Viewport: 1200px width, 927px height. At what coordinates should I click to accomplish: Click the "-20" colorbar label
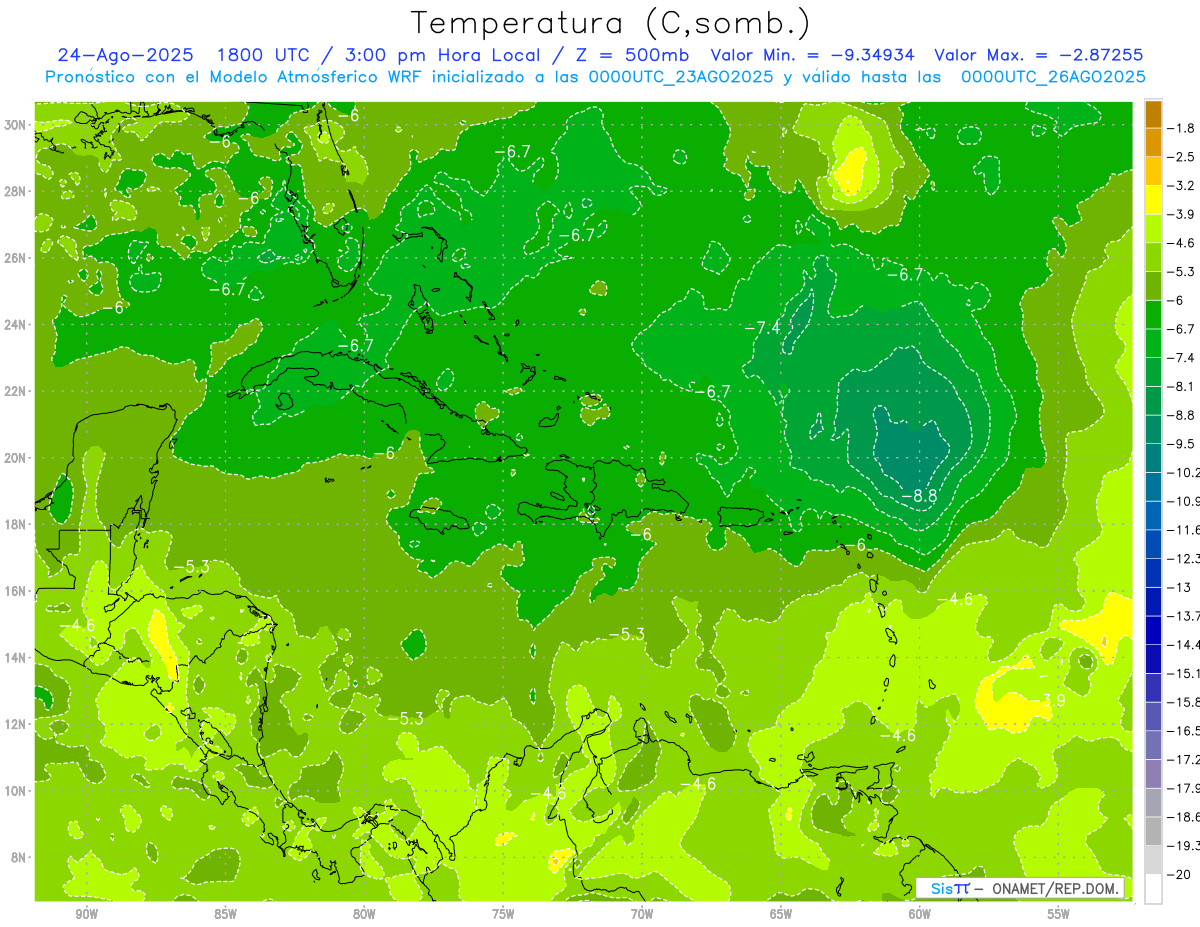[1179, 874]
